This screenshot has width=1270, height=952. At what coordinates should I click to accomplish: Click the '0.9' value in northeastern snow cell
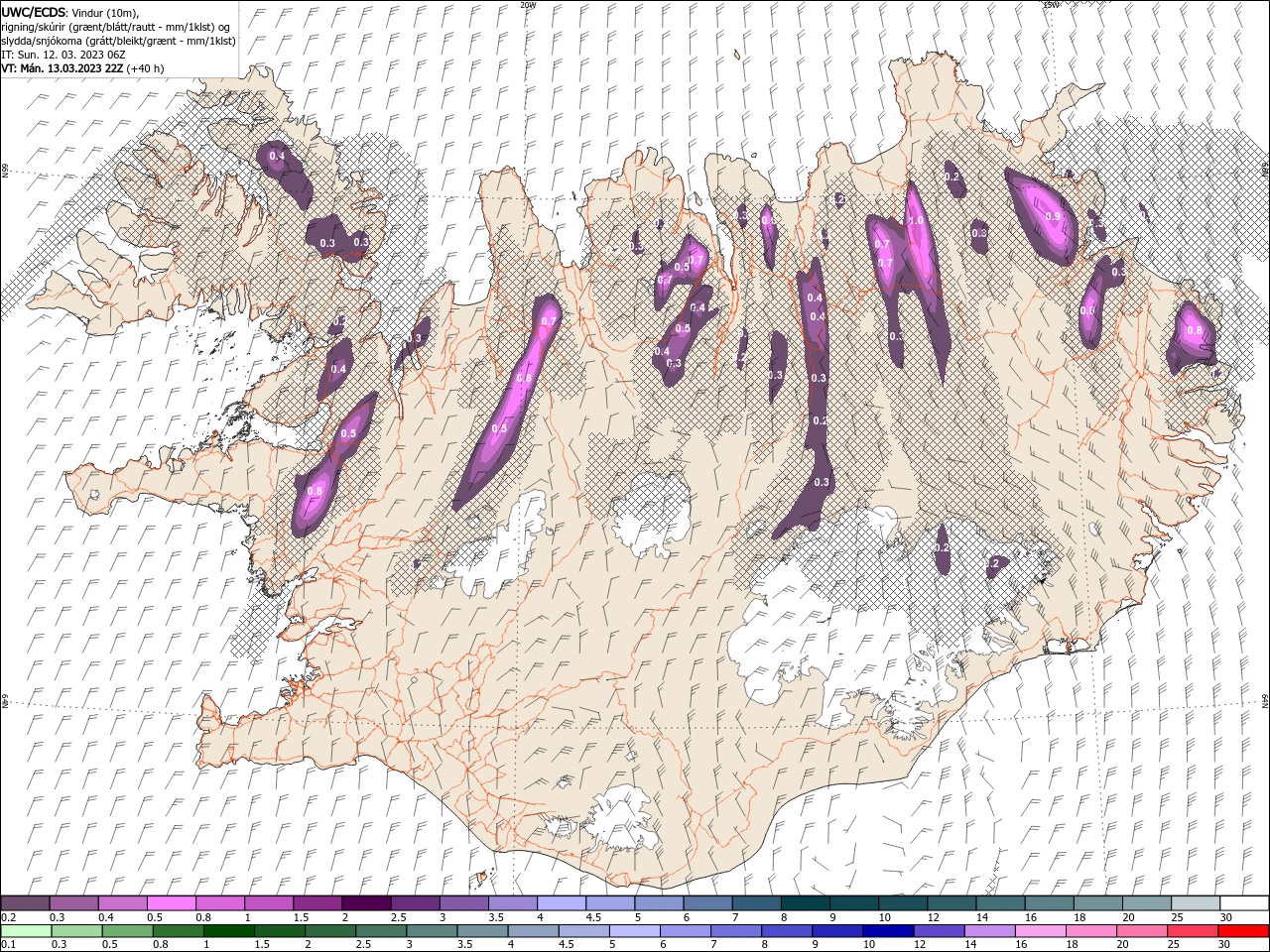(x=1053, y=216)
